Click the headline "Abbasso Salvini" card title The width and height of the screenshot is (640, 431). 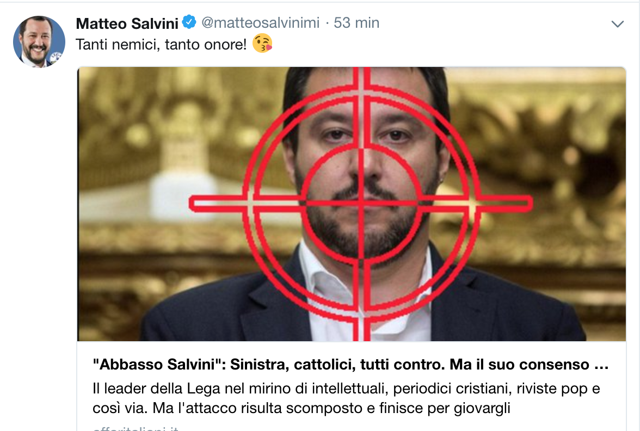[x=350, y=364]
